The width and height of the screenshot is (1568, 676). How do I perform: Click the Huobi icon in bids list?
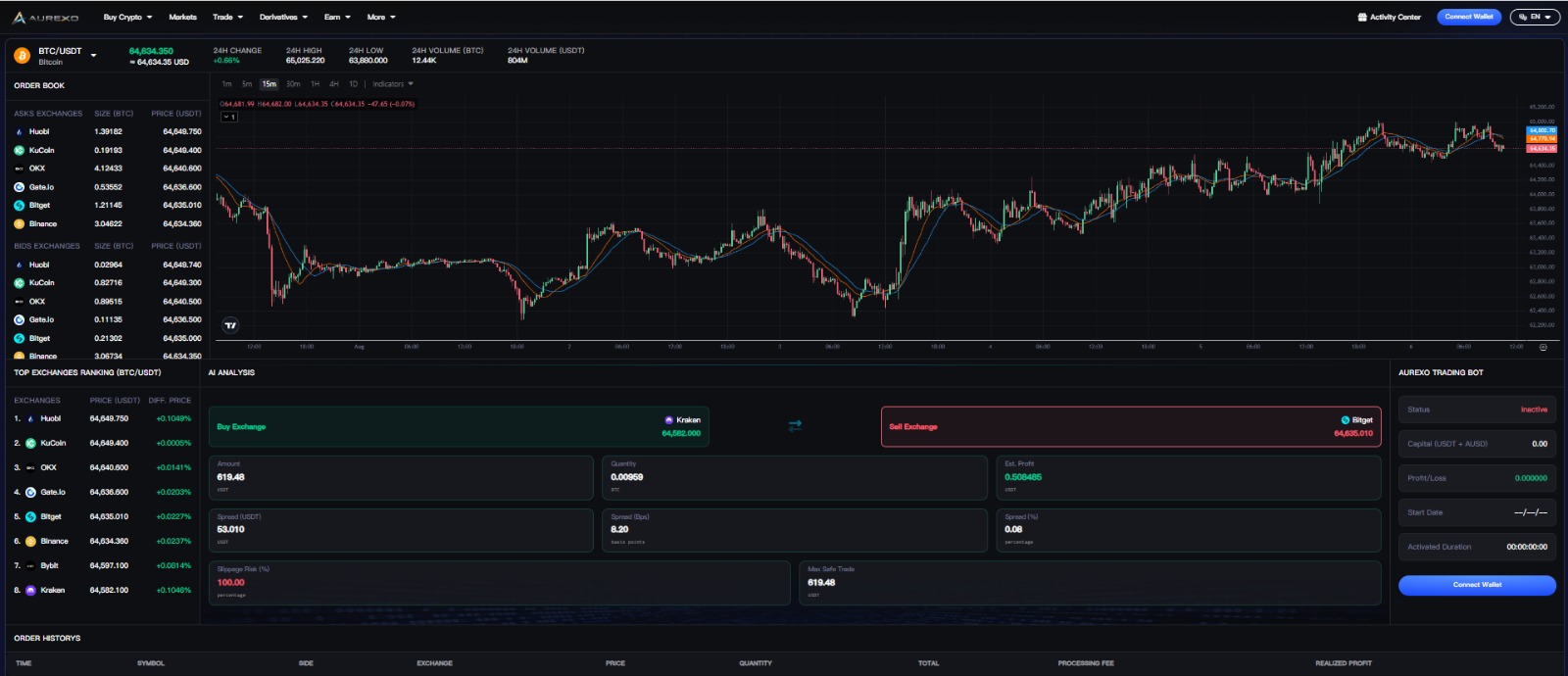coord(19,265)
